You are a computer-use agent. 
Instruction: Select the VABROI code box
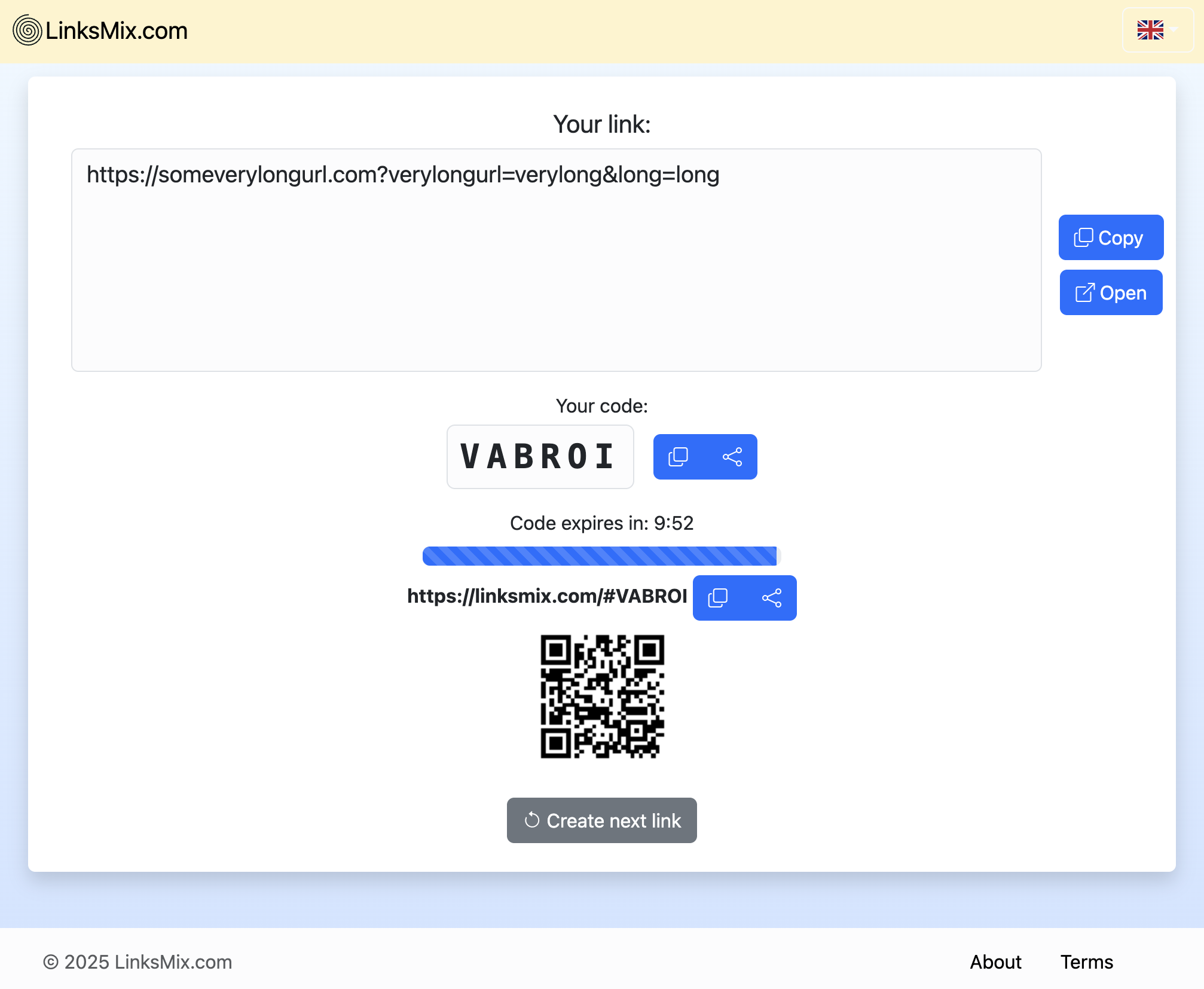point(540,457)
